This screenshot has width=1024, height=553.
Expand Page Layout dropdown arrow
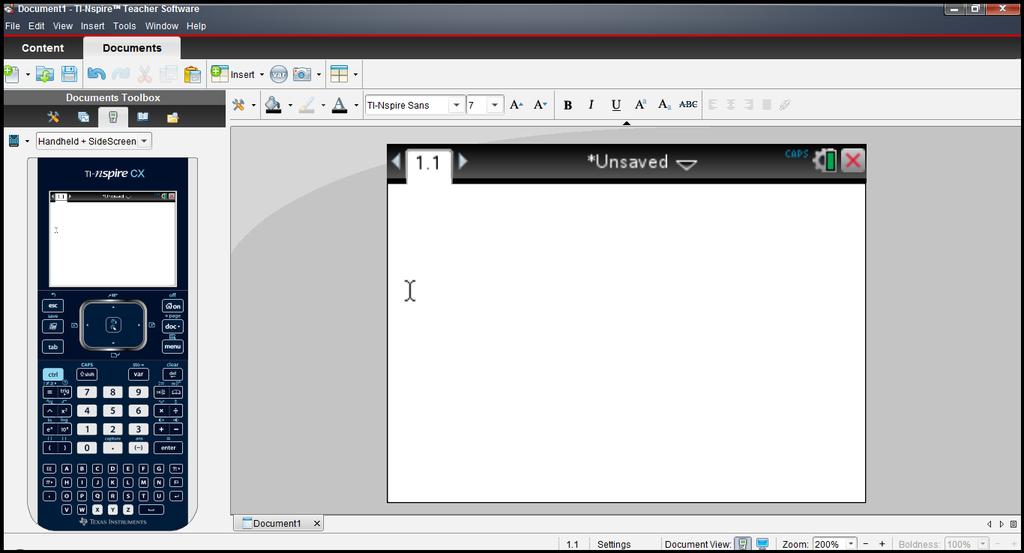pos(355,74)
